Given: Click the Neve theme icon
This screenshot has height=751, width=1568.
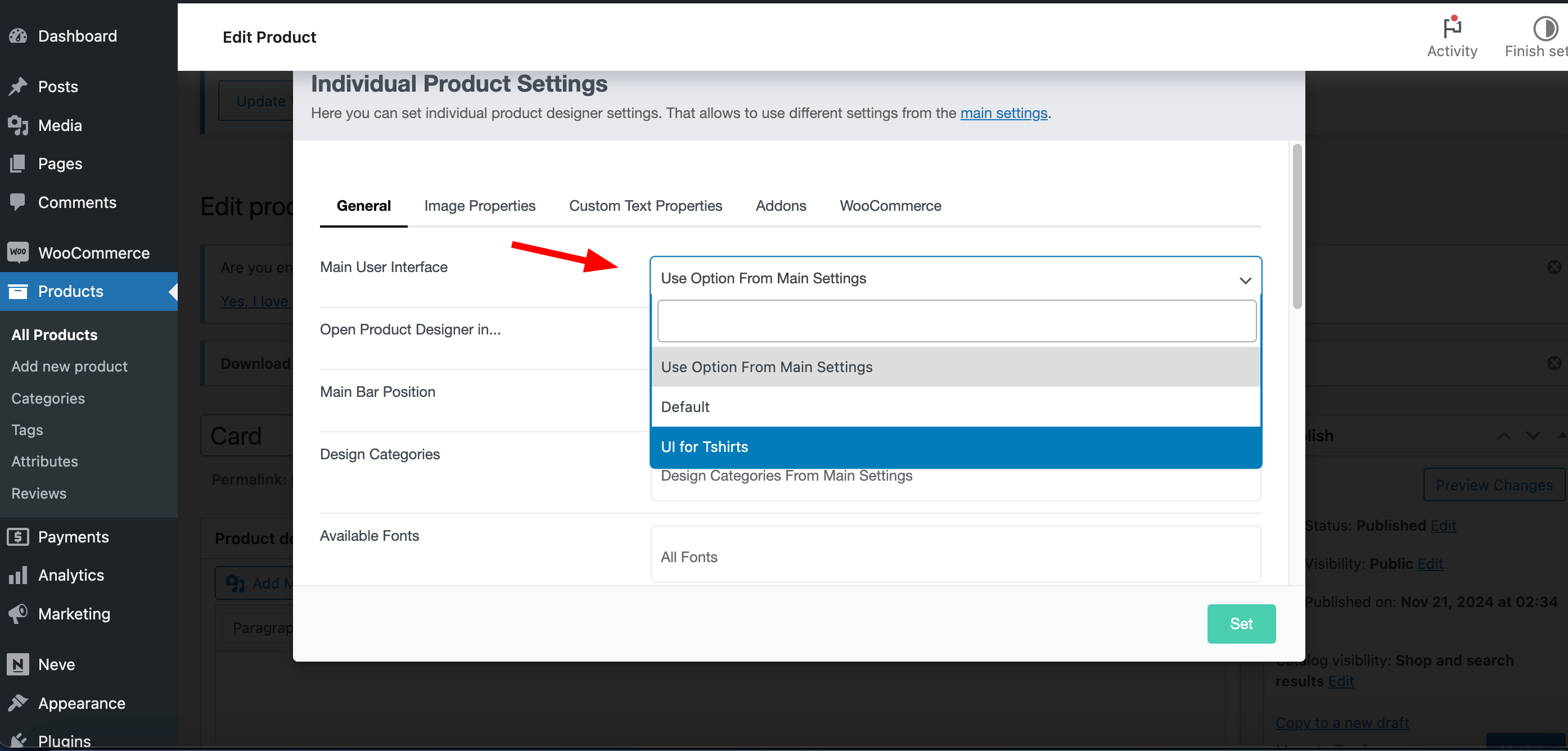Looking at the screenshot, I should (x=18, y=664).
